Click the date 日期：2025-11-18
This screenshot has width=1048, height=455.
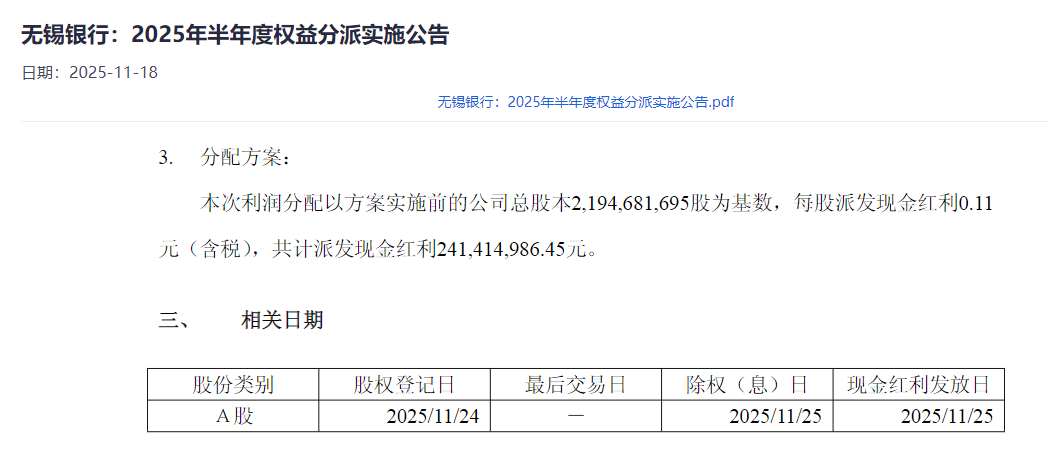(x=90, y=72)
